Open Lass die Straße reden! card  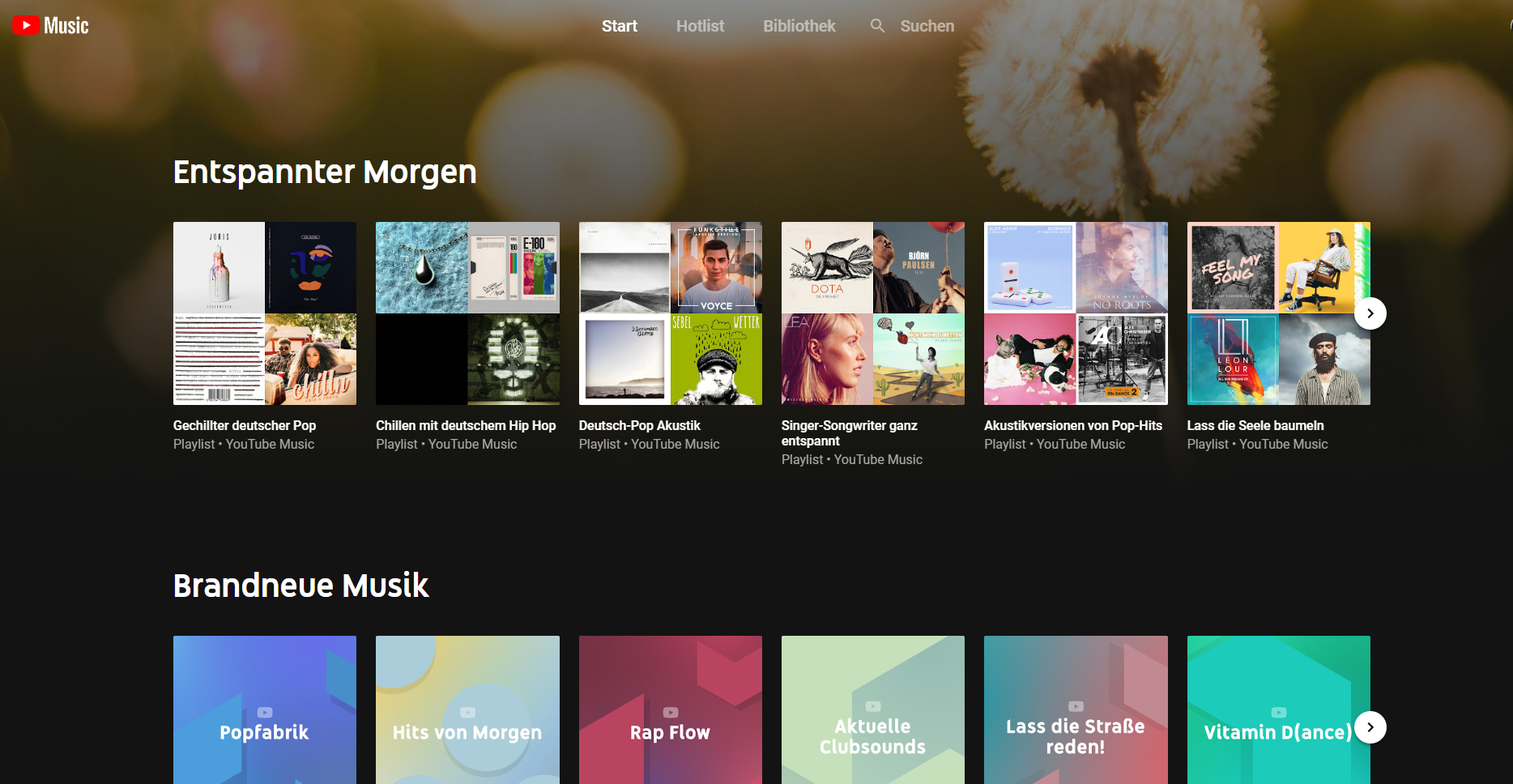click(1076, 709)
